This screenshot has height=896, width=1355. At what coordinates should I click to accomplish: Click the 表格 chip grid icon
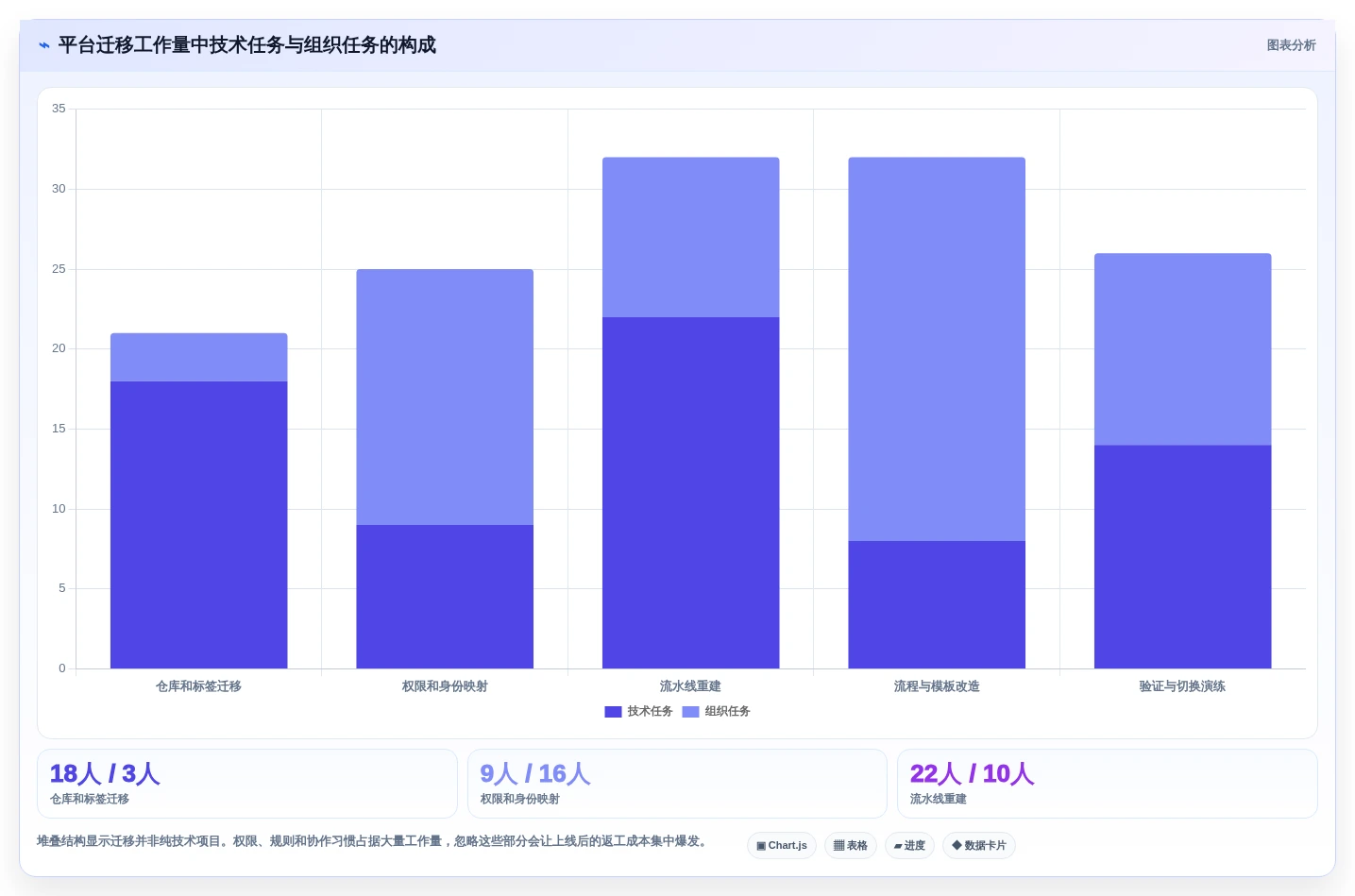[x=838, y=846]
